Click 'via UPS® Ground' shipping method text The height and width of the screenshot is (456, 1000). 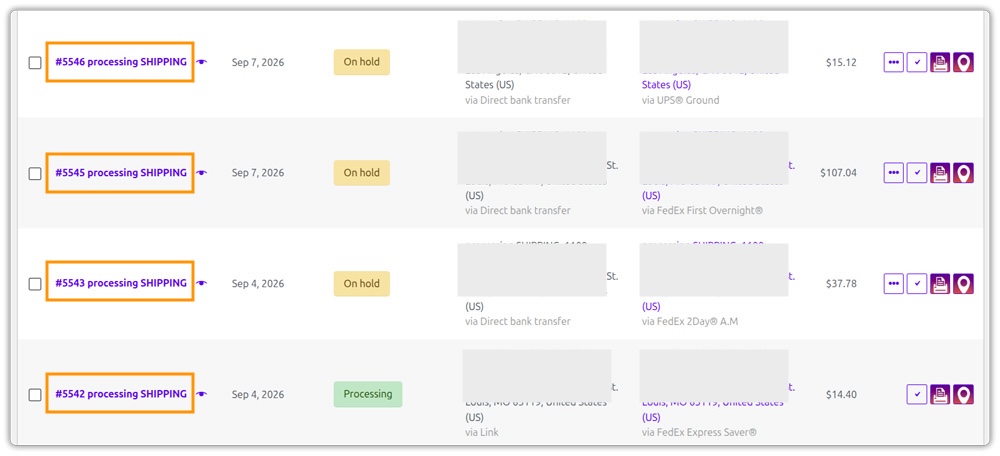(680, 100)
